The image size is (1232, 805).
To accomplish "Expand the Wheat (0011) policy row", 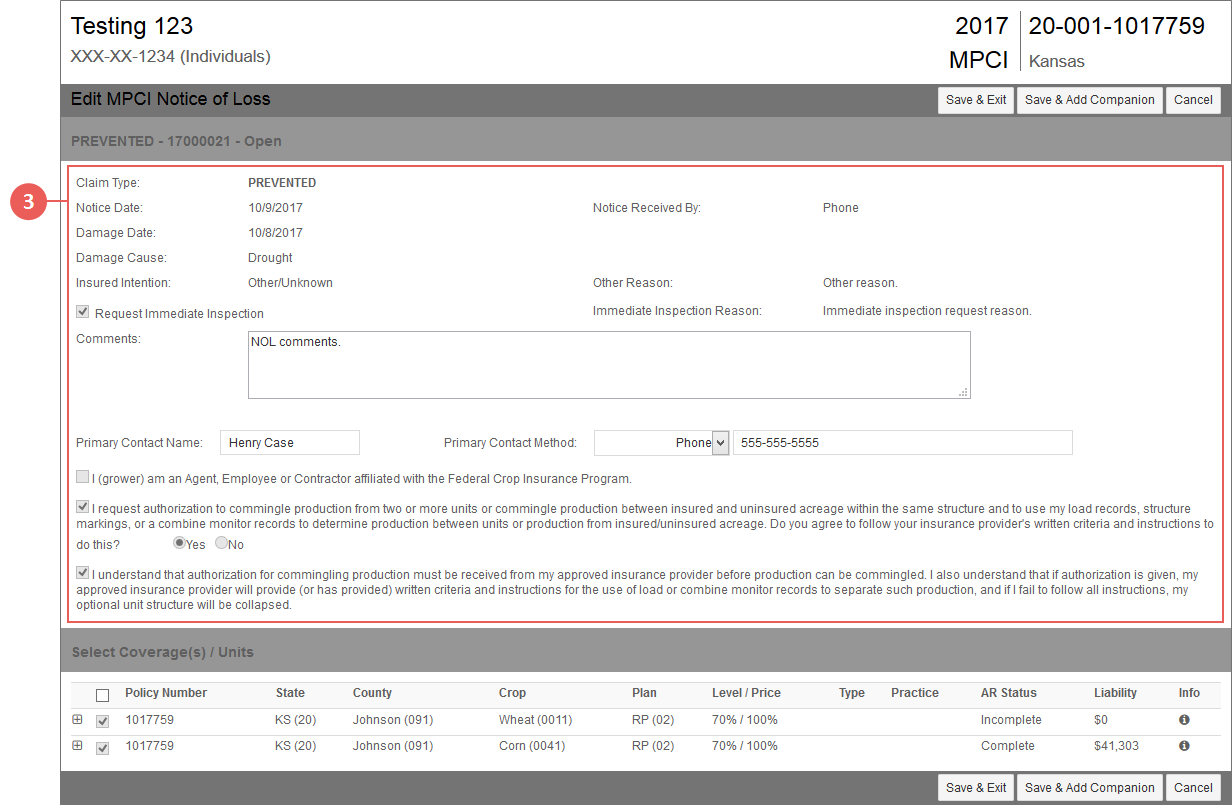I will pos(78,719).
